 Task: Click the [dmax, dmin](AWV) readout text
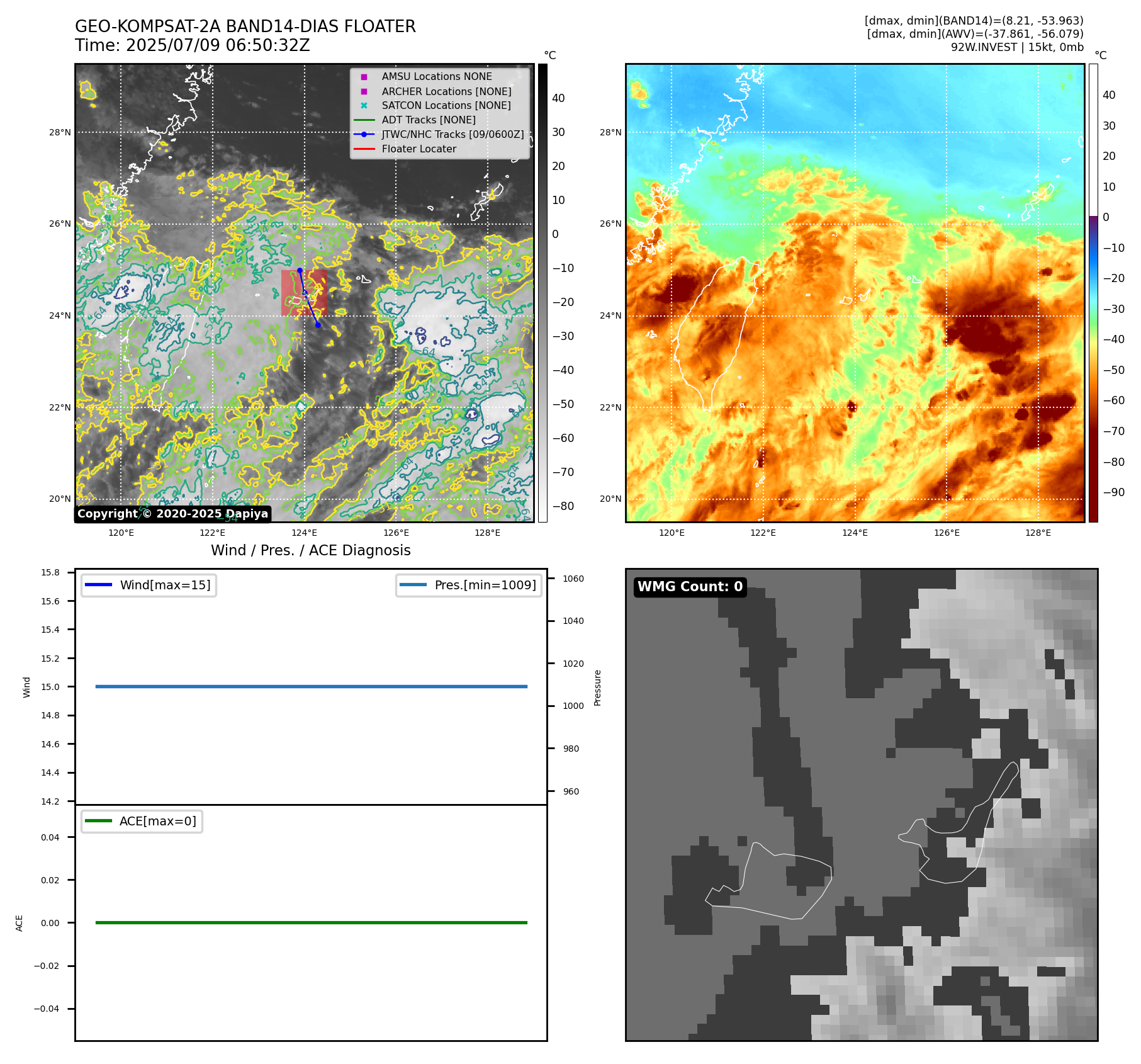point(975,34)
